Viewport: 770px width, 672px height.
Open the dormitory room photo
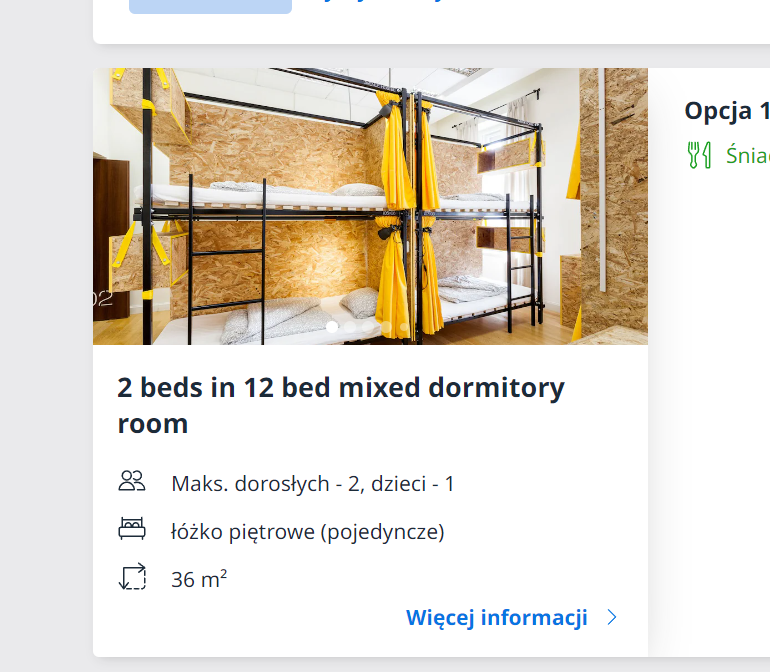coord(370,206)
